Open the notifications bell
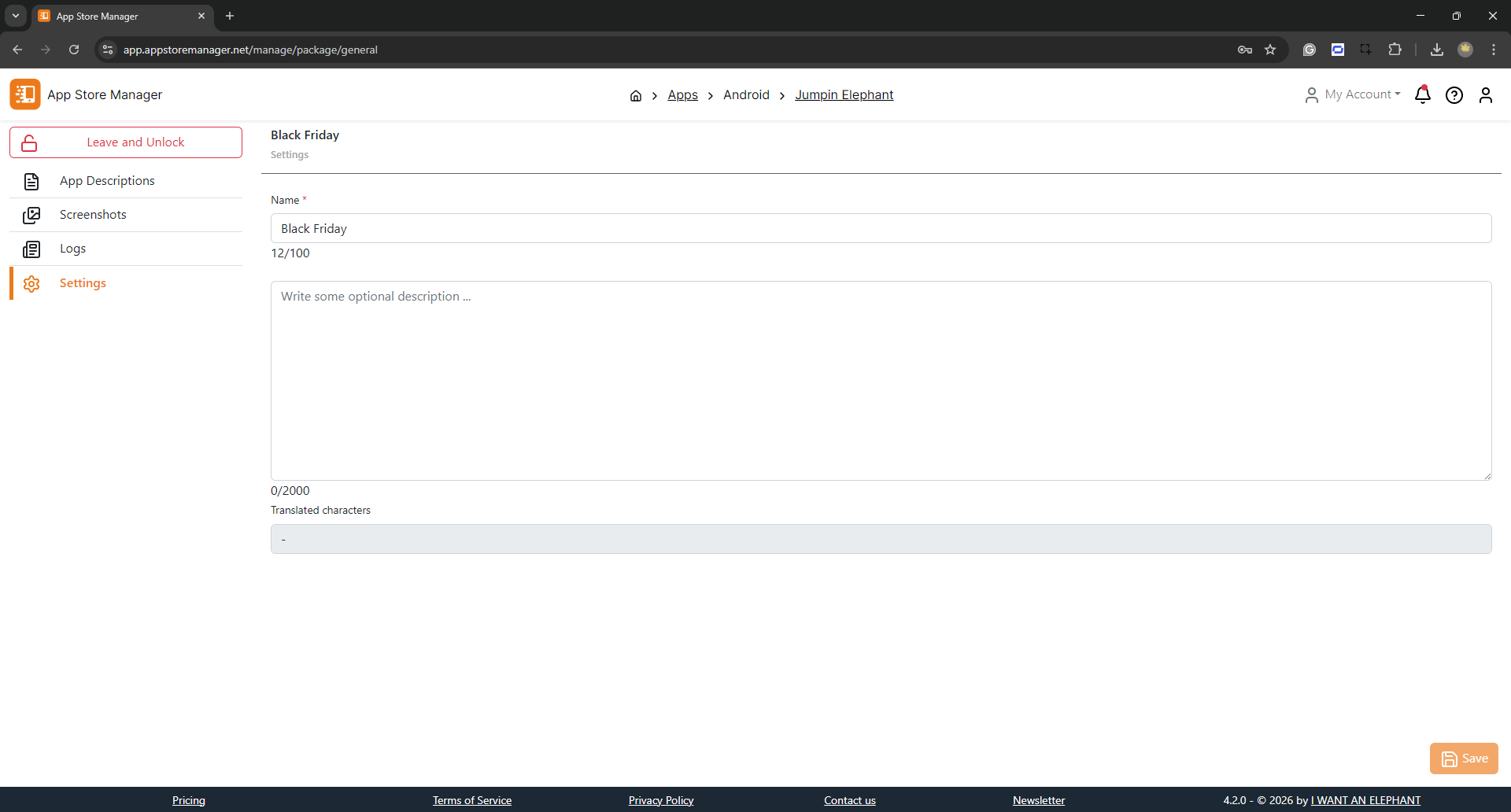Viewport: 1511px width, 812px height. [1422, 95]
